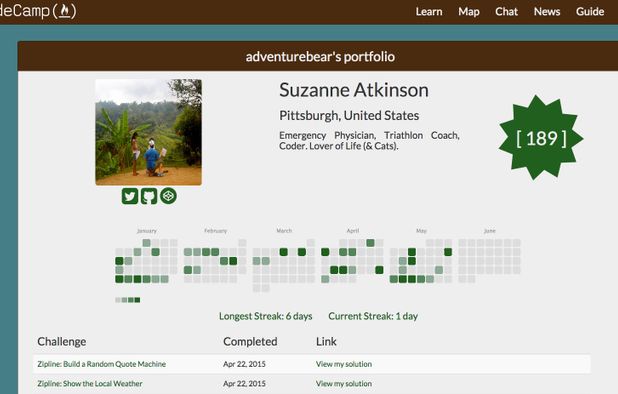This screenshot has height=394, width=618.
Task: Click the profile photo thumbnail
Action: 149,132
